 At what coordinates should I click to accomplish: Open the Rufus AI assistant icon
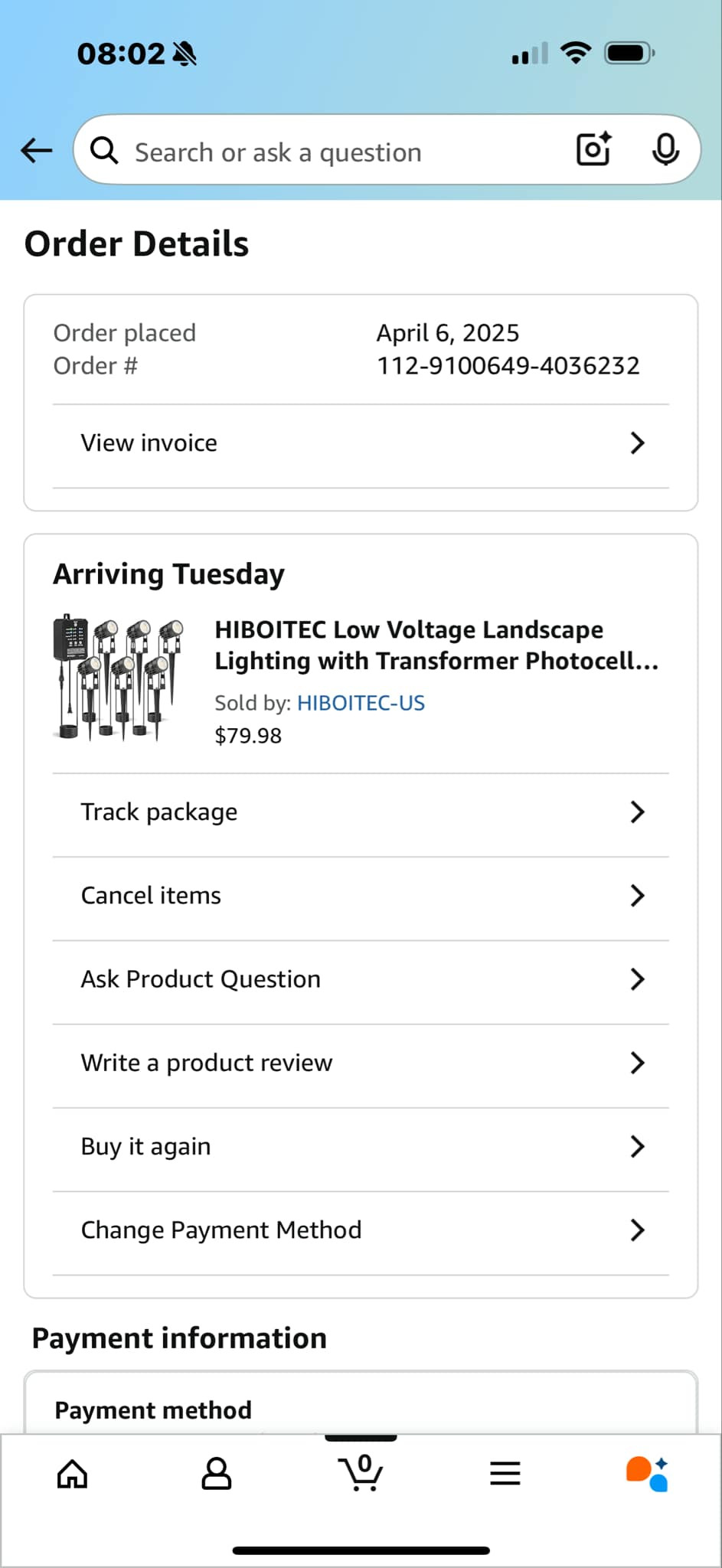click(648, 1473)
